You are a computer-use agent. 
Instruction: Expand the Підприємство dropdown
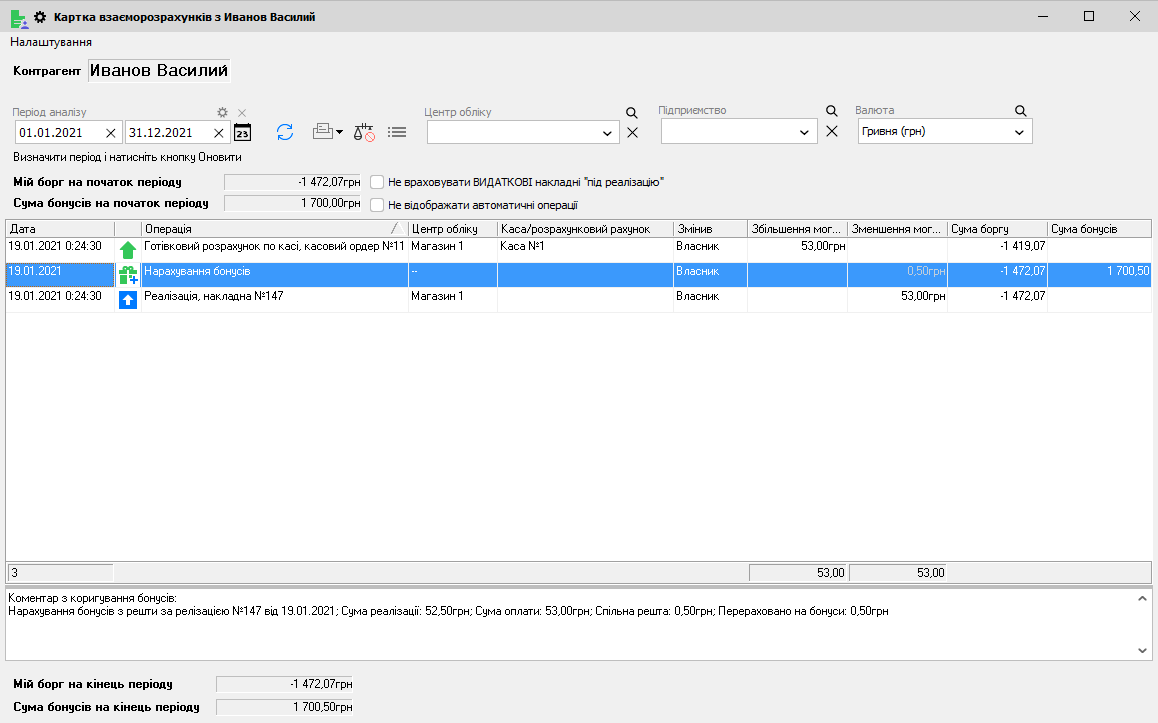coord(807,132)
